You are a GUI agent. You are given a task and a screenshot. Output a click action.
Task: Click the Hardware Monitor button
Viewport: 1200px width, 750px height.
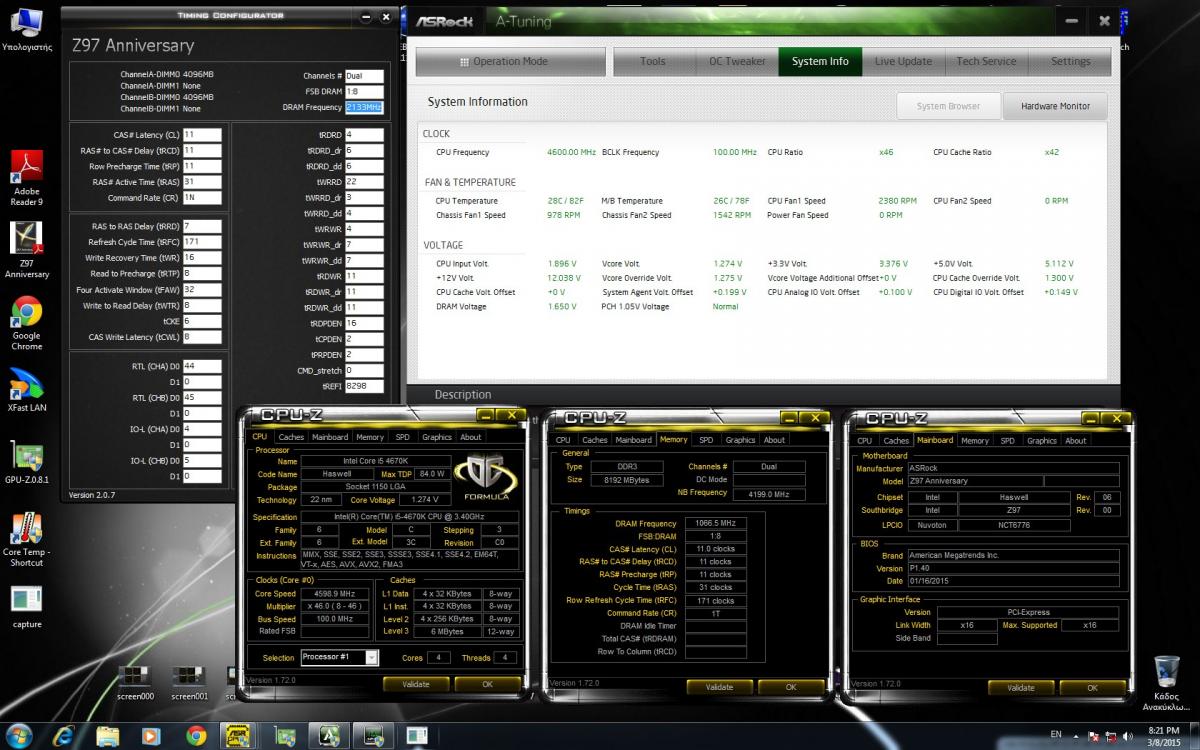[1055, 106]
